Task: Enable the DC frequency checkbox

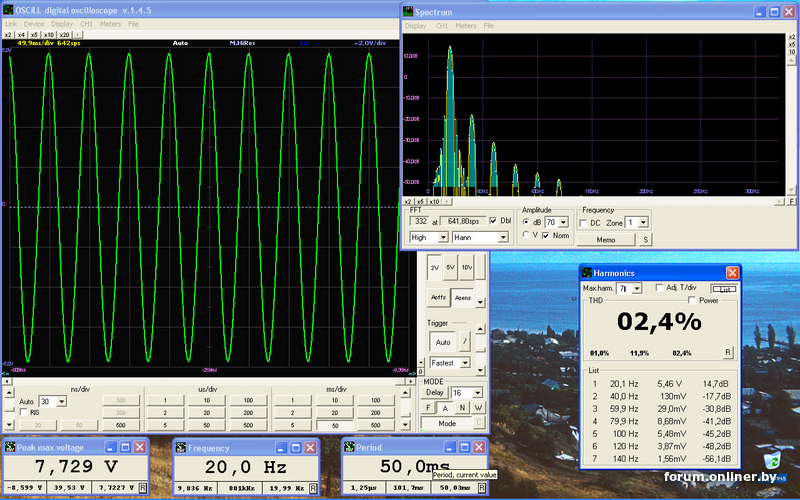Action: click(x=585, y=222)
